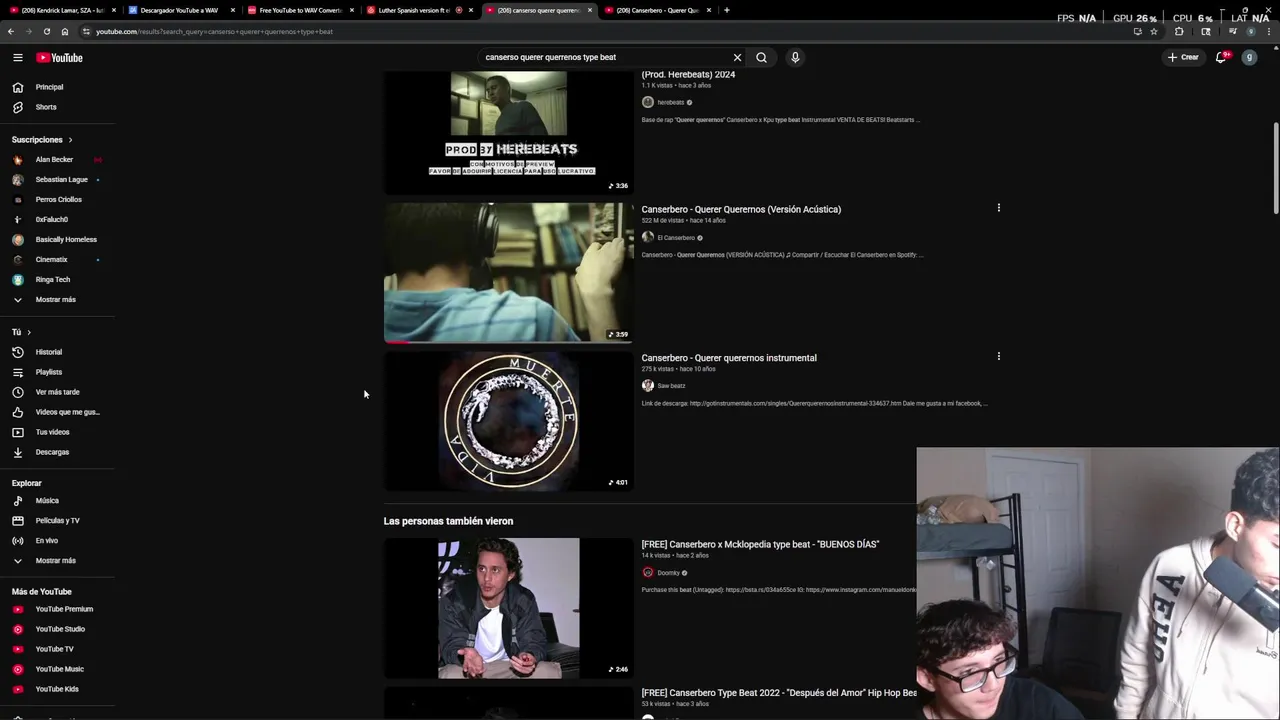Image resolution: width=1280 pixels, height=720 pixels.
Task: Start voice search with microphone
Action: 795,57
